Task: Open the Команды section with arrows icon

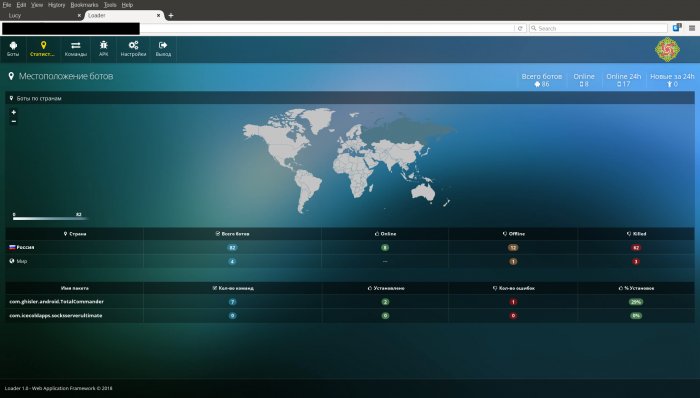Action: point(75,49)
